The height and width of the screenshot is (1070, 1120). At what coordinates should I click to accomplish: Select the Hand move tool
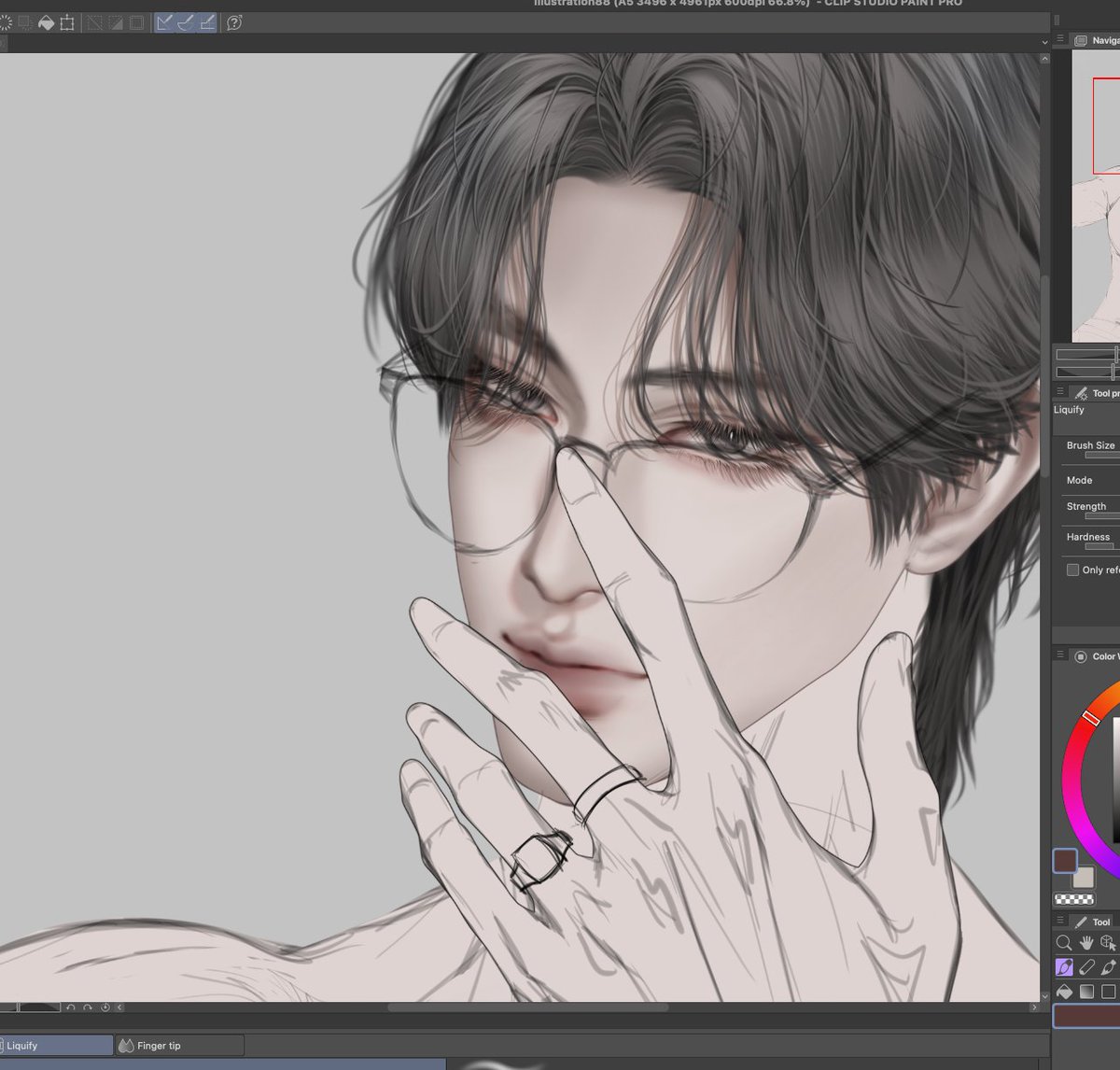[x=1086, y=943]
